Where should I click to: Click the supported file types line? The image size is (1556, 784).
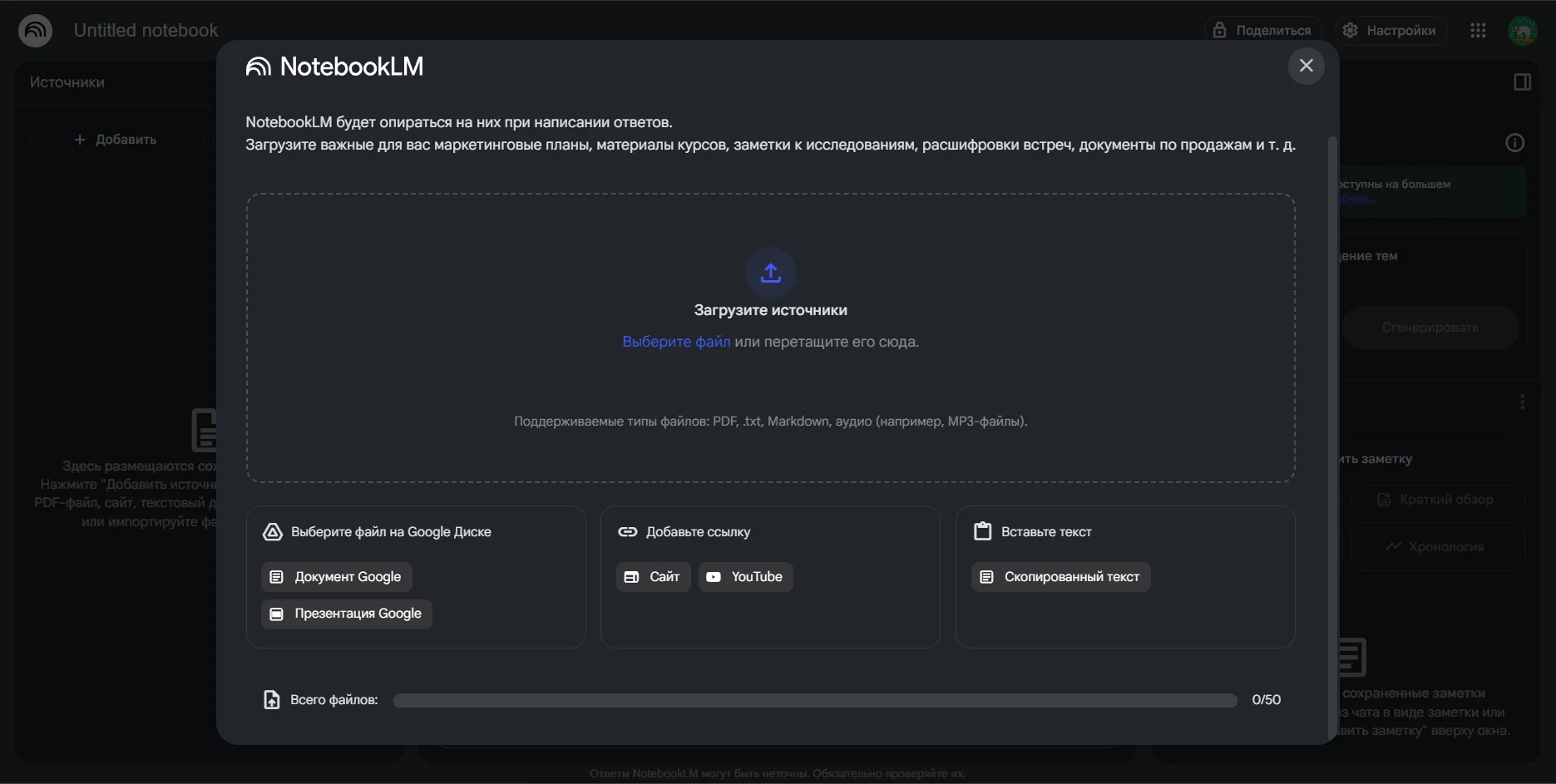pyautogui.click(x=771, y=422)
